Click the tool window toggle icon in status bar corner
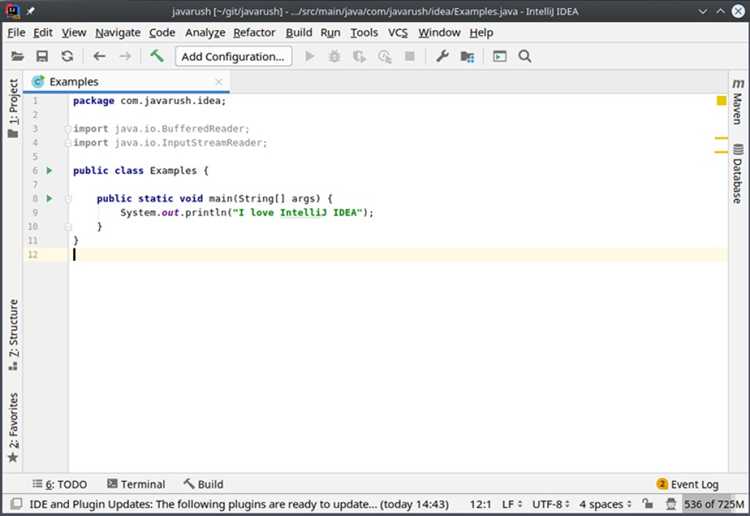This screenshot has width=750, height=516. tap(16, 504)
